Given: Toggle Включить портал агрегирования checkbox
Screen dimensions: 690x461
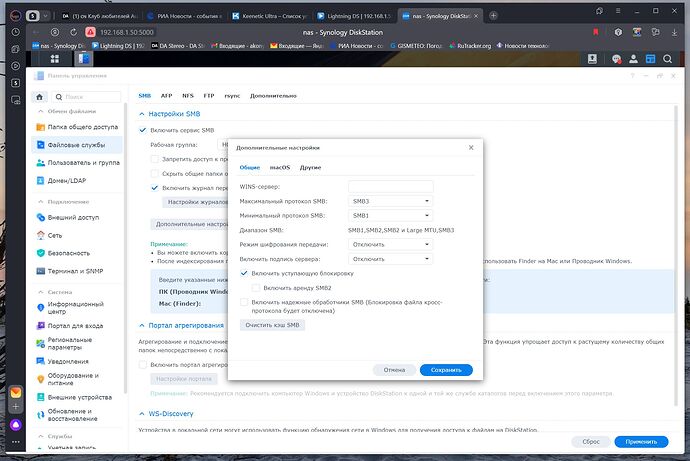Looking at the screenshot, I should [143, 365].
